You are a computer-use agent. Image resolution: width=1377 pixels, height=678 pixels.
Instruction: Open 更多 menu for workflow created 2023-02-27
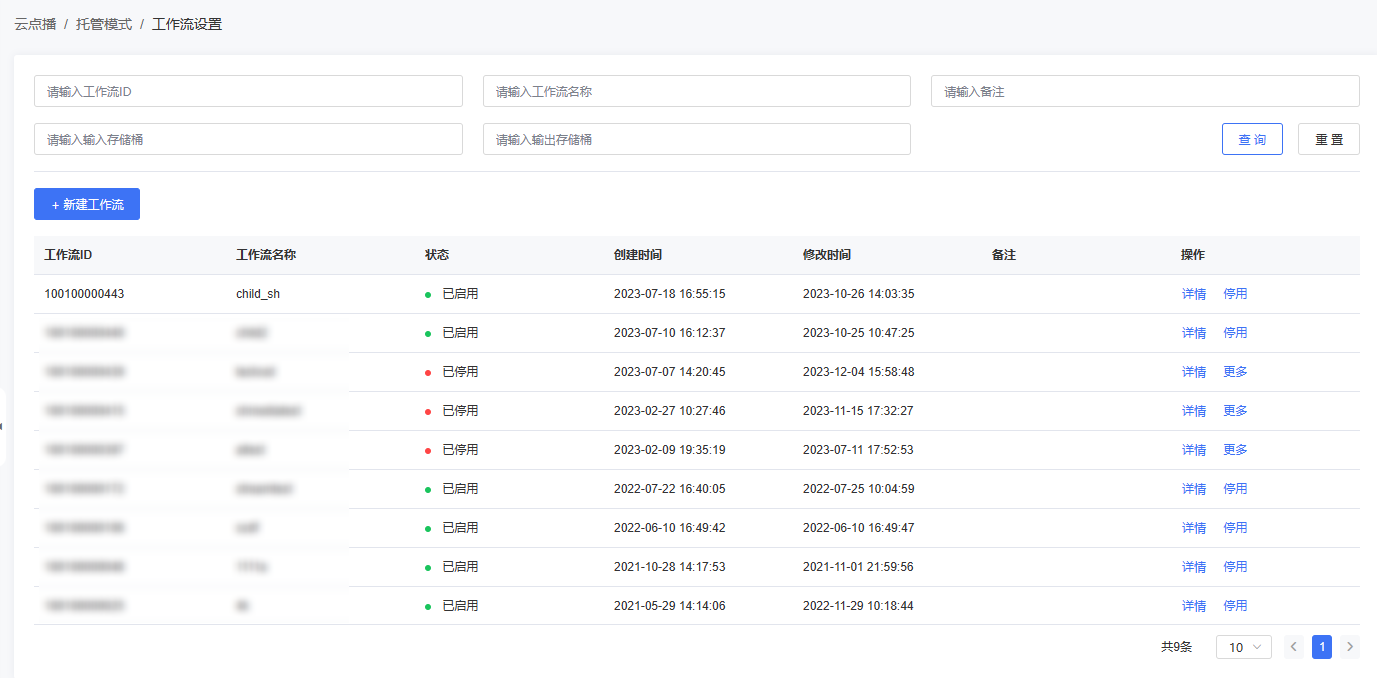coord(1235,411)
